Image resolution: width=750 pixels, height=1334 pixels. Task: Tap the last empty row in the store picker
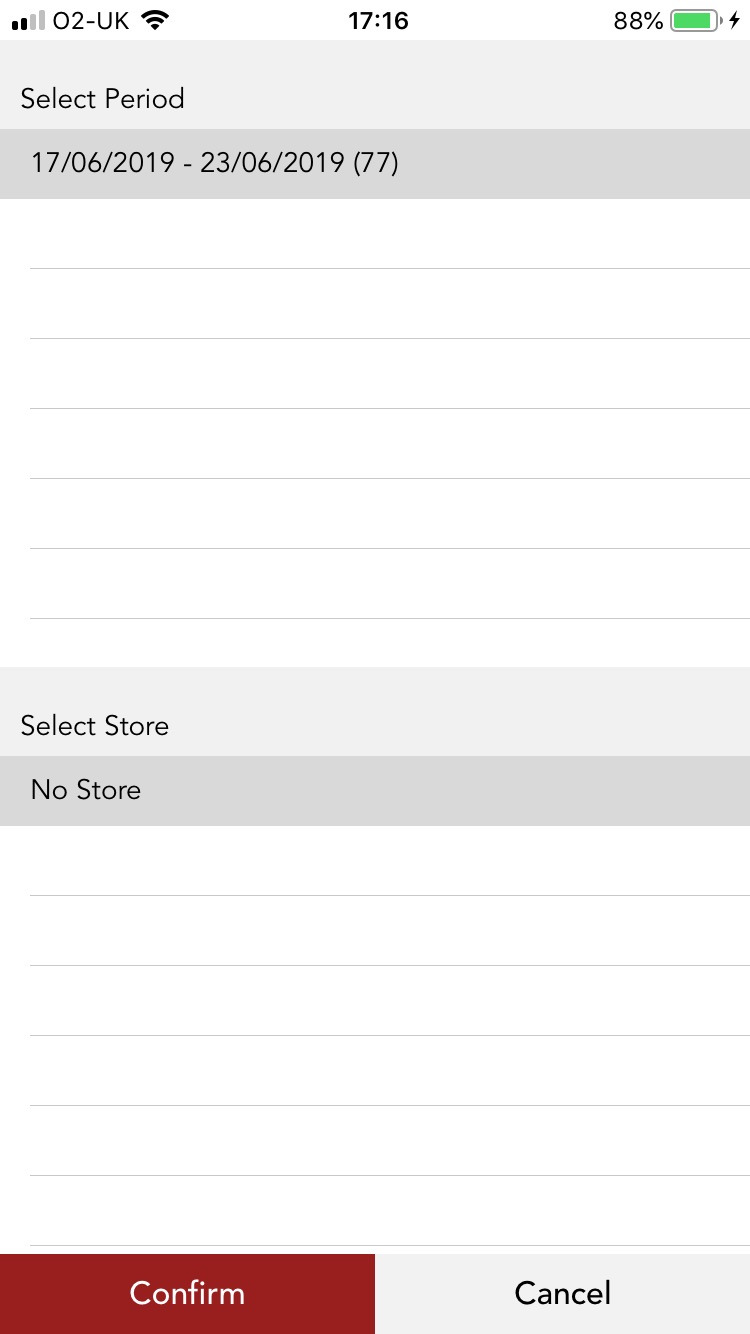pyautogui.click(x=375, y=1210)
